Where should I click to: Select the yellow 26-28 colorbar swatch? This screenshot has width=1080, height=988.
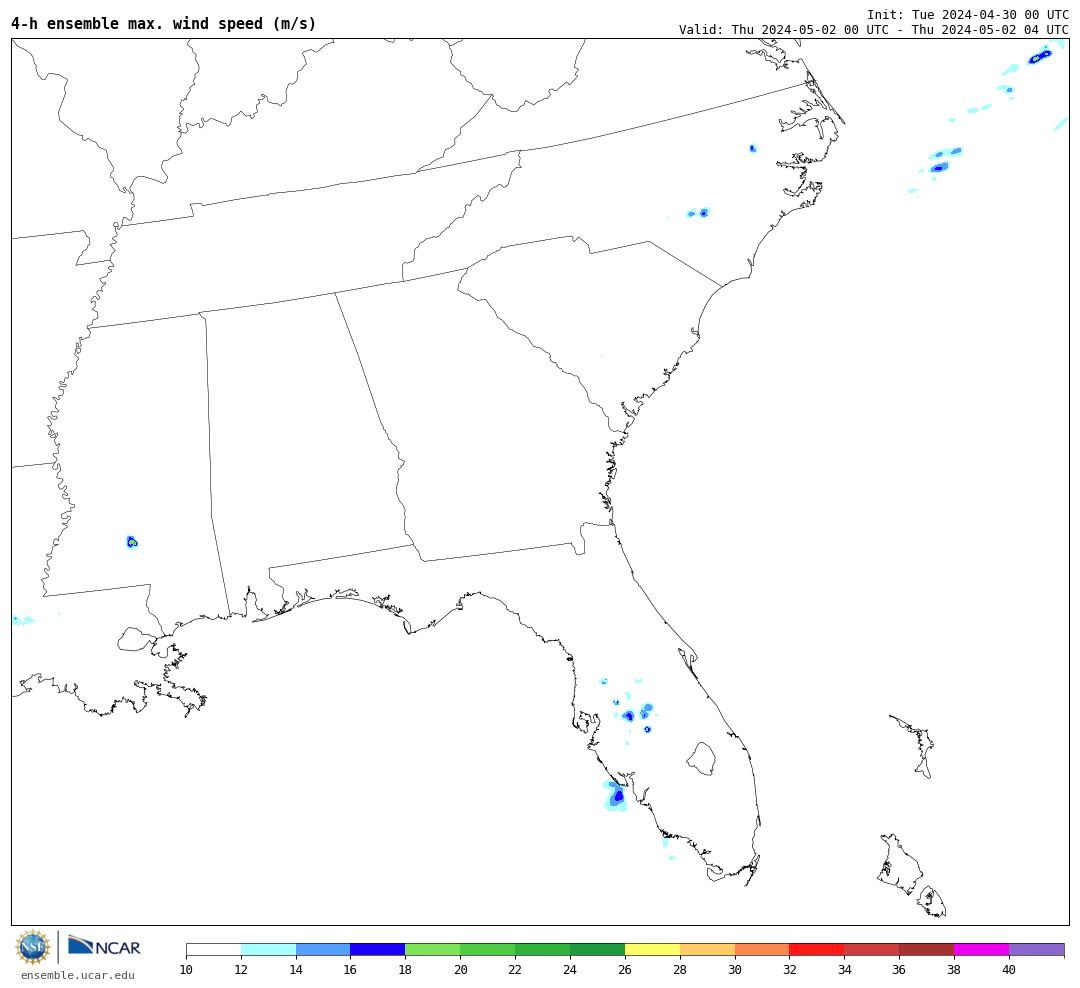coord(652,950)
